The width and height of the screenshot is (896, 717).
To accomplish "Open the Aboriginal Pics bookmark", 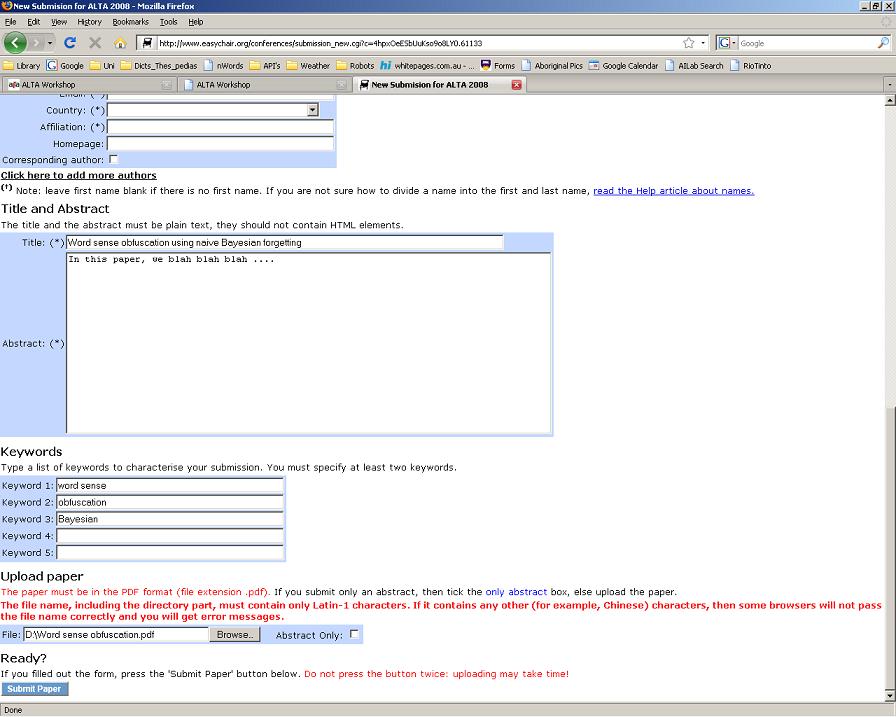I will coord(552,66).
